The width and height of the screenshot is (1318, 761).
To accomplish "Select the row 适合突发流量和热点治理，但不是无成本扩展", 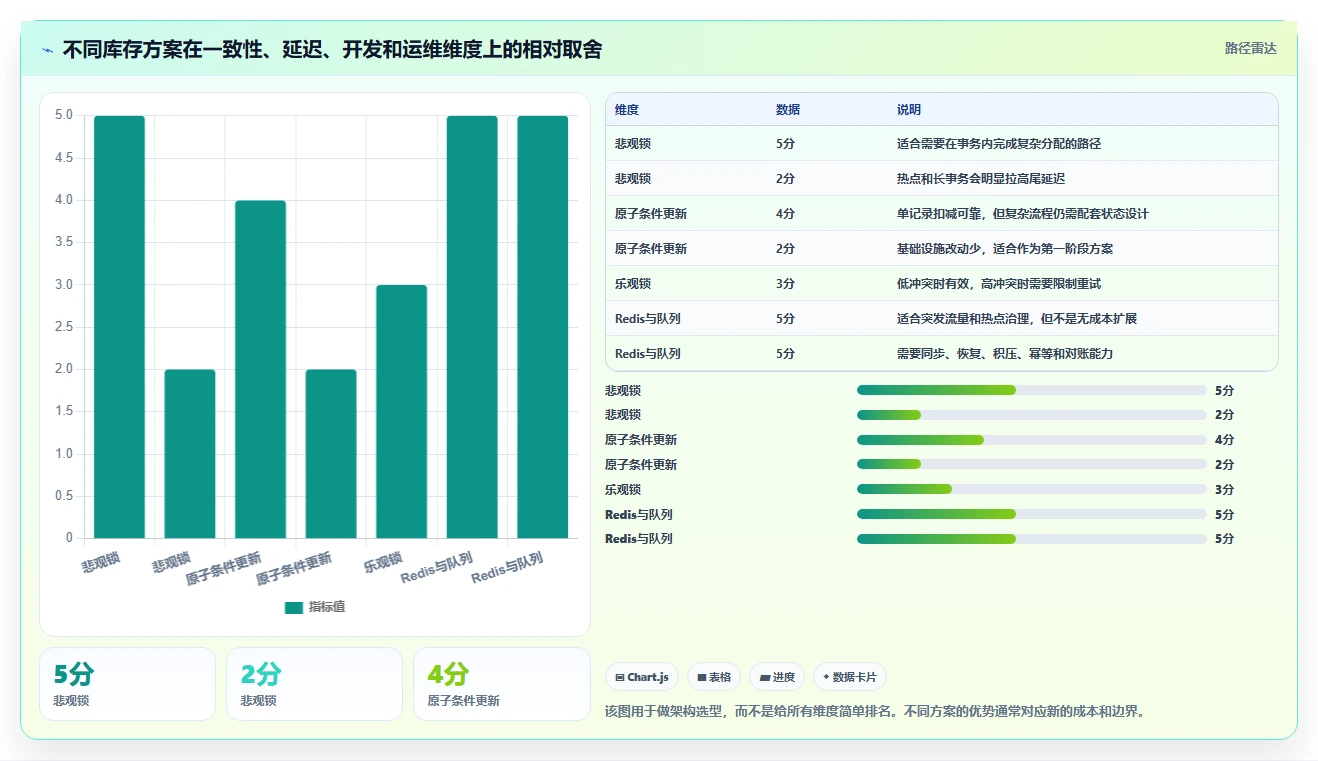I will [941, 318].
